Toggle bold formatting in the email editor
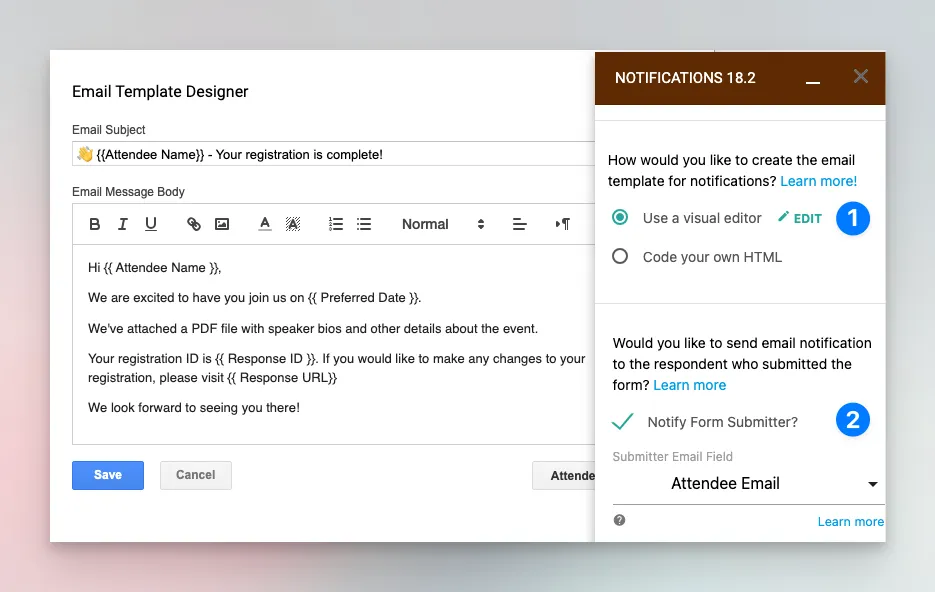Viewport: 935px width, 592px height. (x=94, y=223)
